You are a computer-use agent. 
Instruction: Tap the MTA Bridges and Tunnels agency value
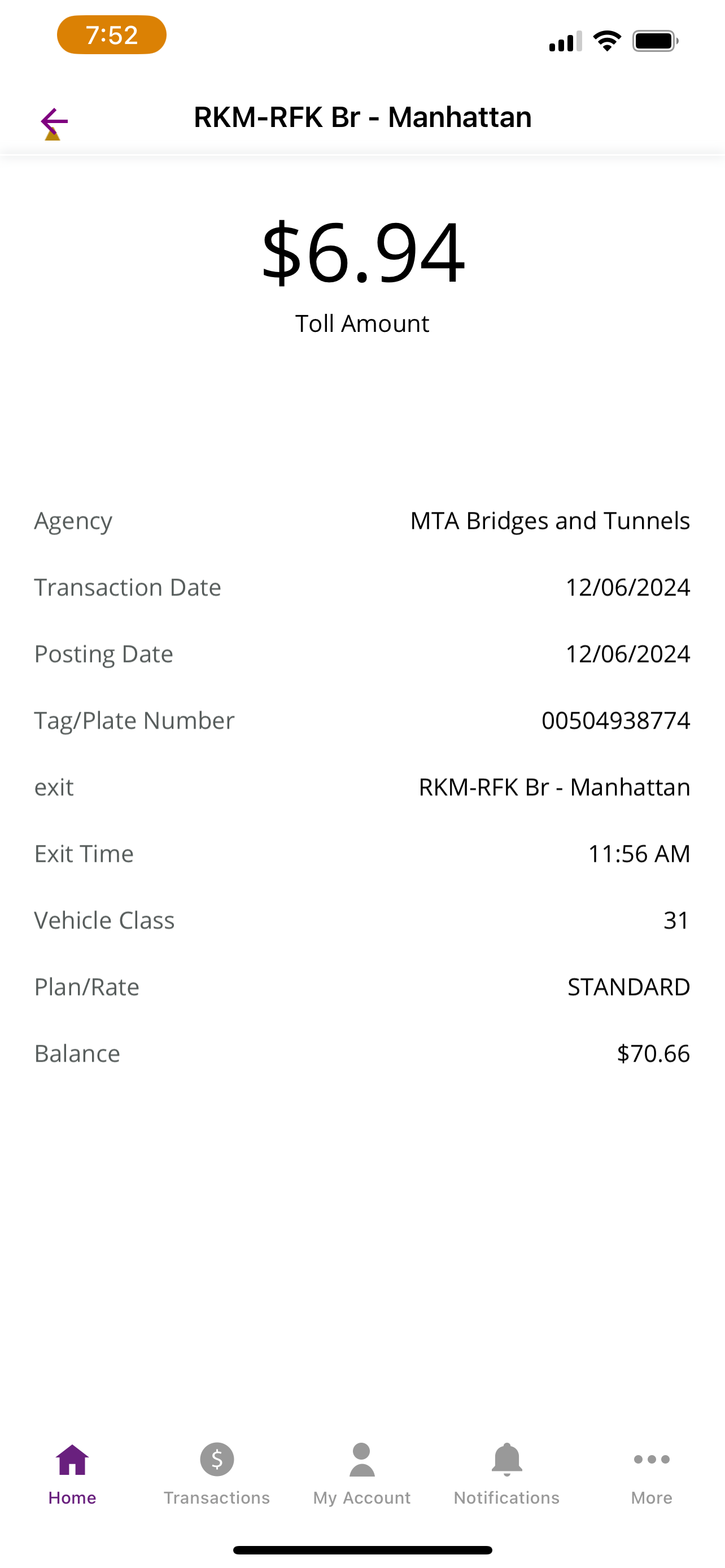click(x=550, y=521)
